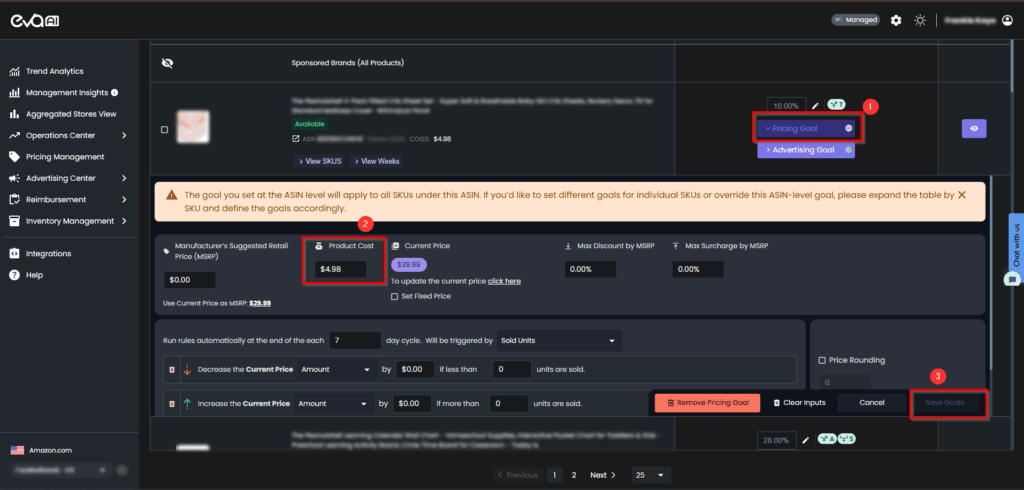
Task: Open the 25 rows-per-page dropdown
Action: (650, 475)
